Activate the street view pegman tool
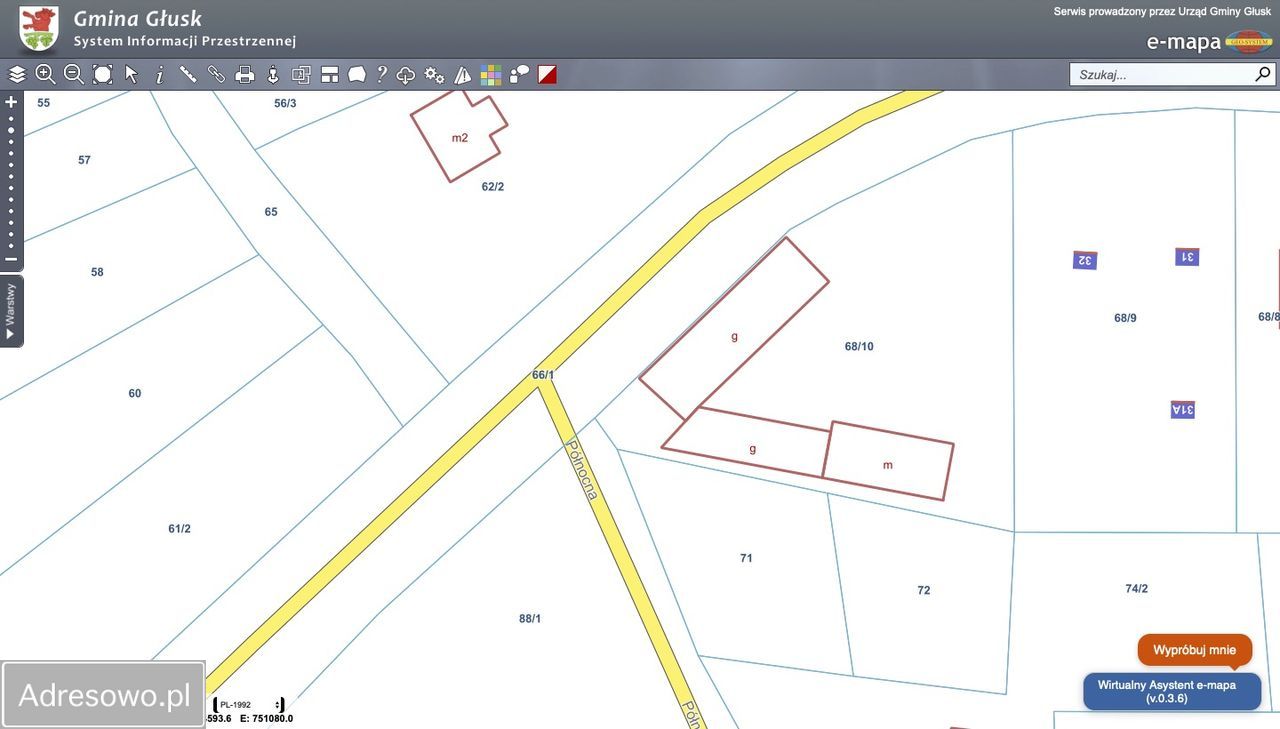1280x729 pixels. 273,75
